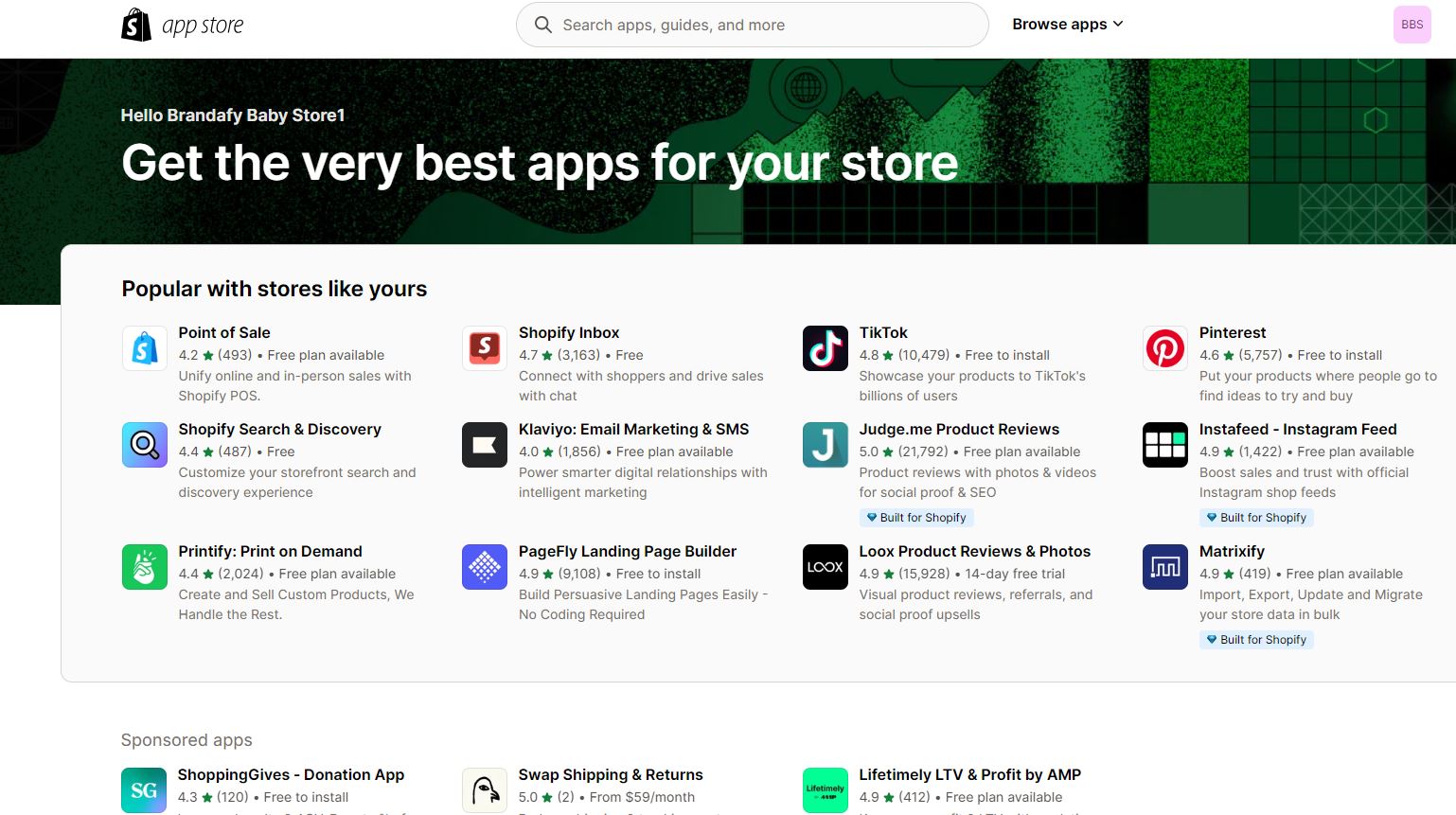
Task: Click Built for Shopify badge under Matrixify
Action: click(1256, 640)
